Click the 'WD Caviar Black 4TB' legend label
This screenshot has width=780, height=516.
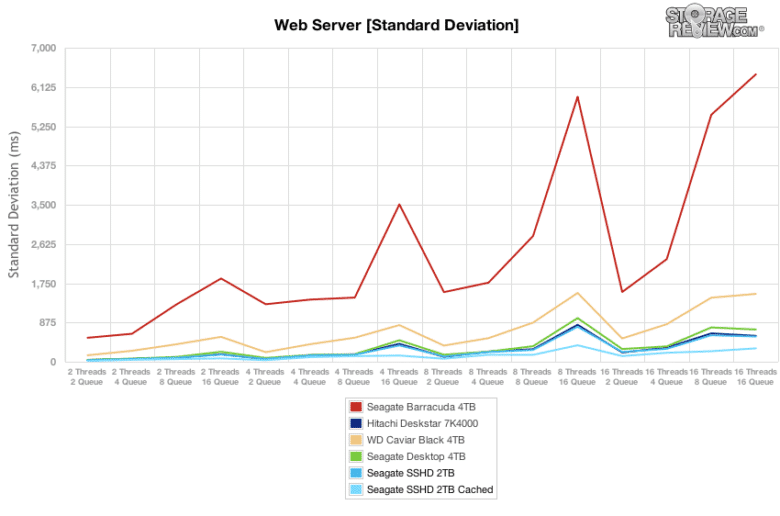point(416,440)
